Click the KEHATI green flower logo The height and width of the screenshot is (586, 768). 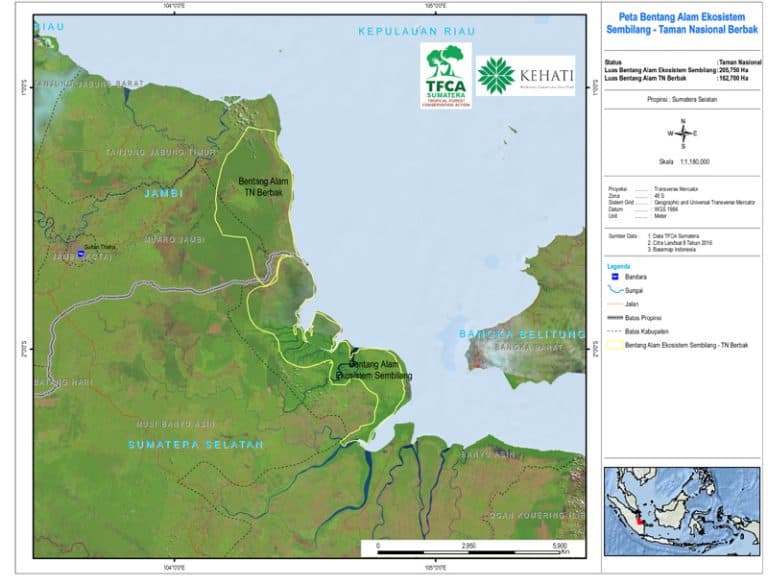(496, 75)
